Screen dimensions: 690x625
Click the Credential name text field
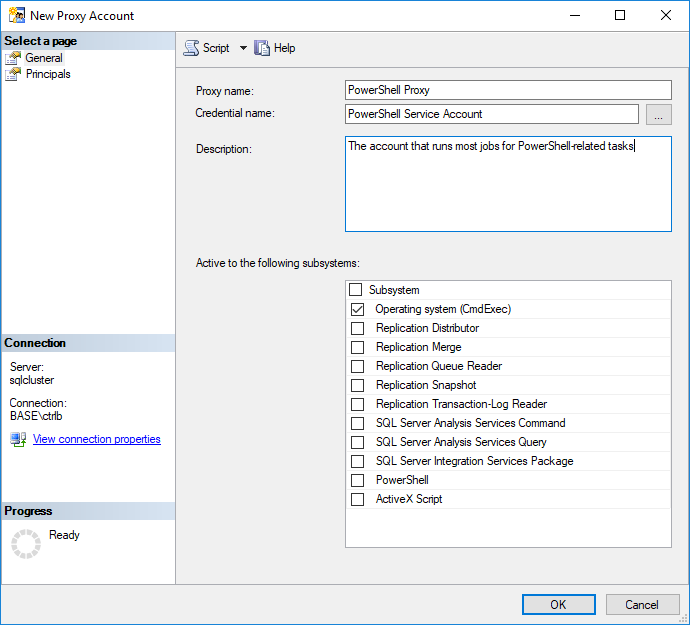(490, 115)
